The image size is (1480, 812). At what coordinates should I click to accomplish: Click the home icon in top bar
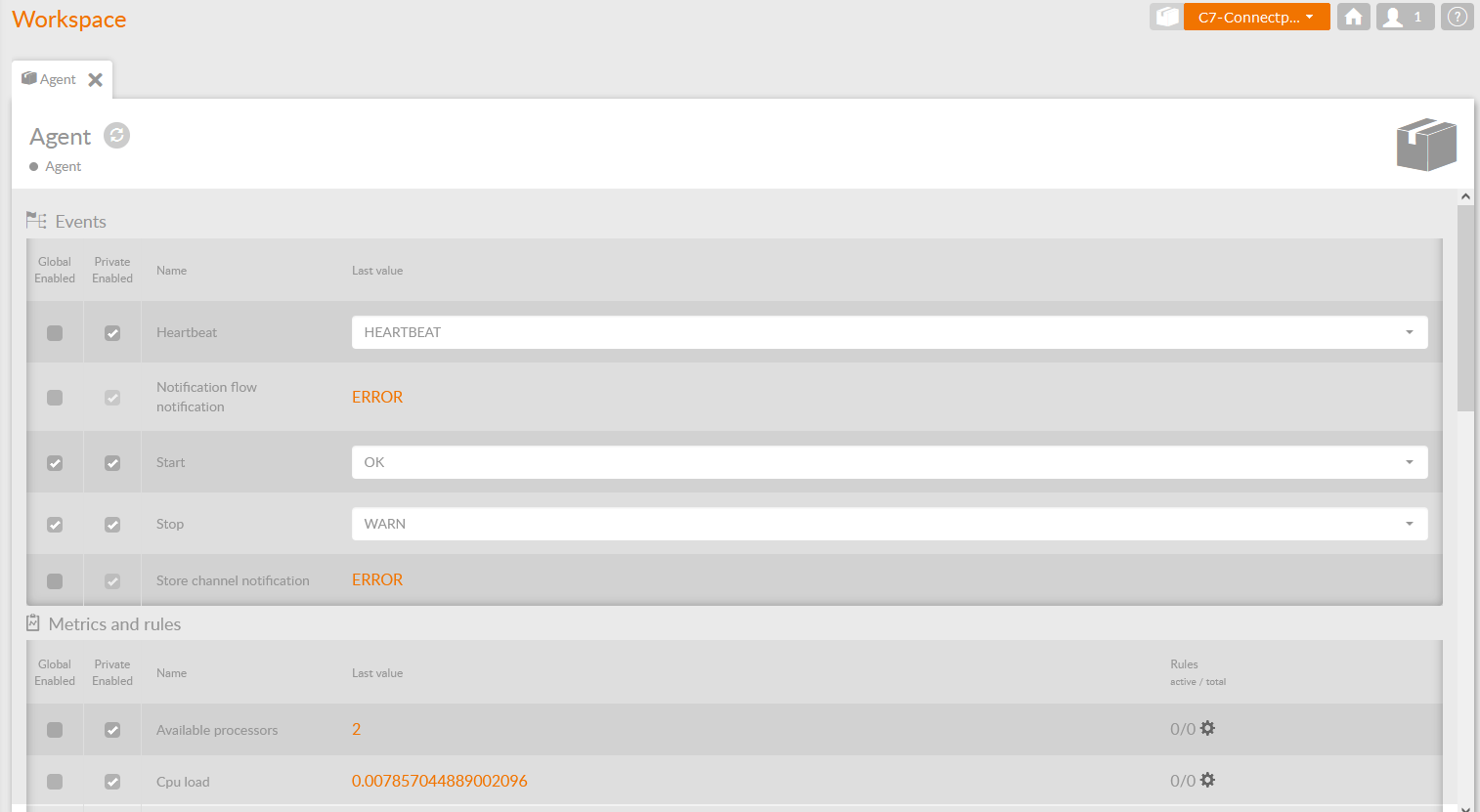coord(1353,17)
